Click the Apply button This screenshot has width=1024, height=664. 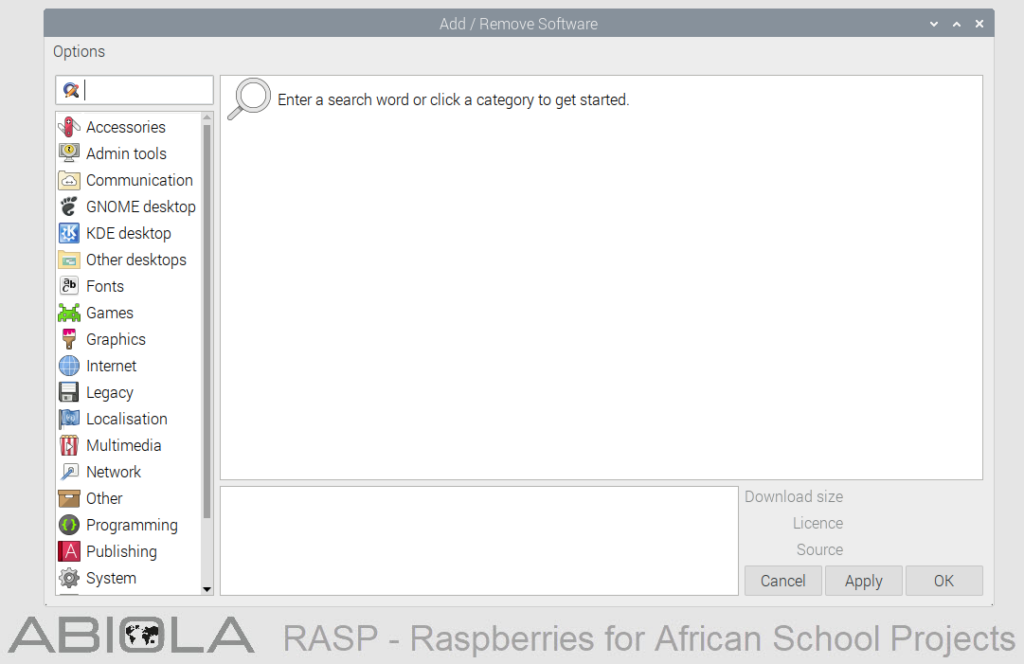pyautogui.click(x=863, y=580)
